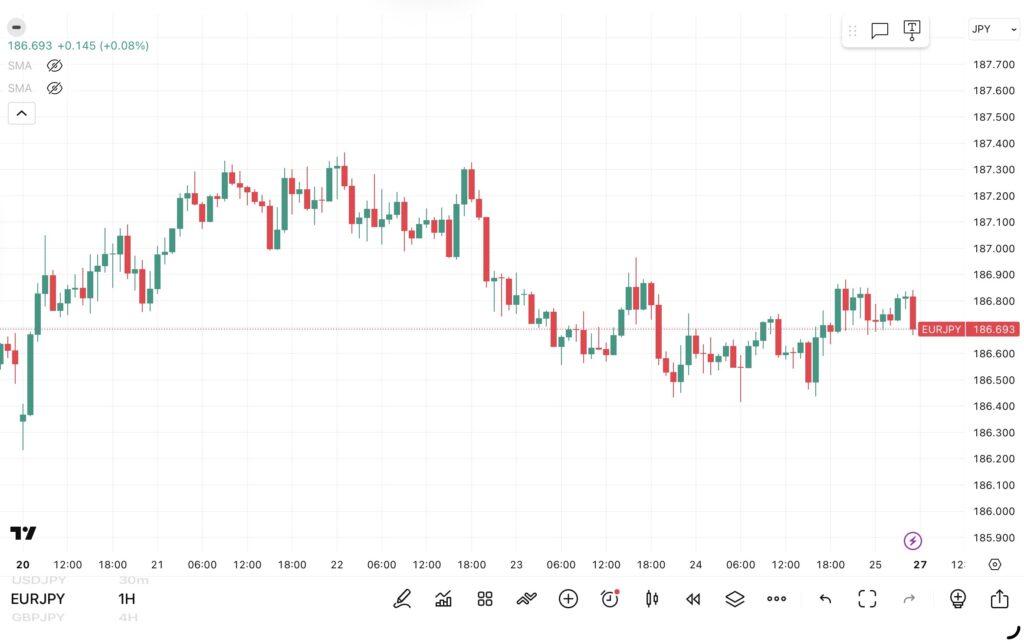Viewport: 1024px width, 643px height.
Task: Click the comment bubble tool
Action: click(880, 30)
